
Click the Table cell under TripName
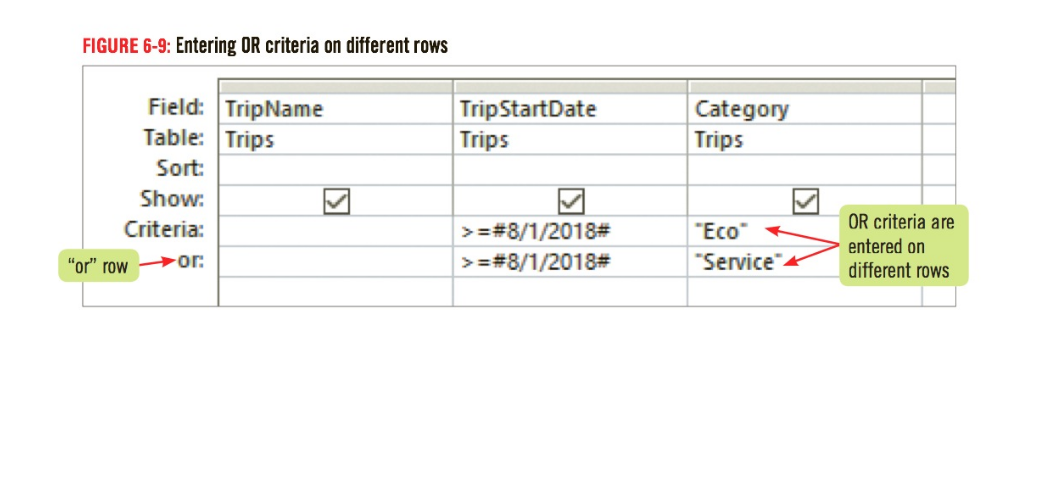coord(336,139)
